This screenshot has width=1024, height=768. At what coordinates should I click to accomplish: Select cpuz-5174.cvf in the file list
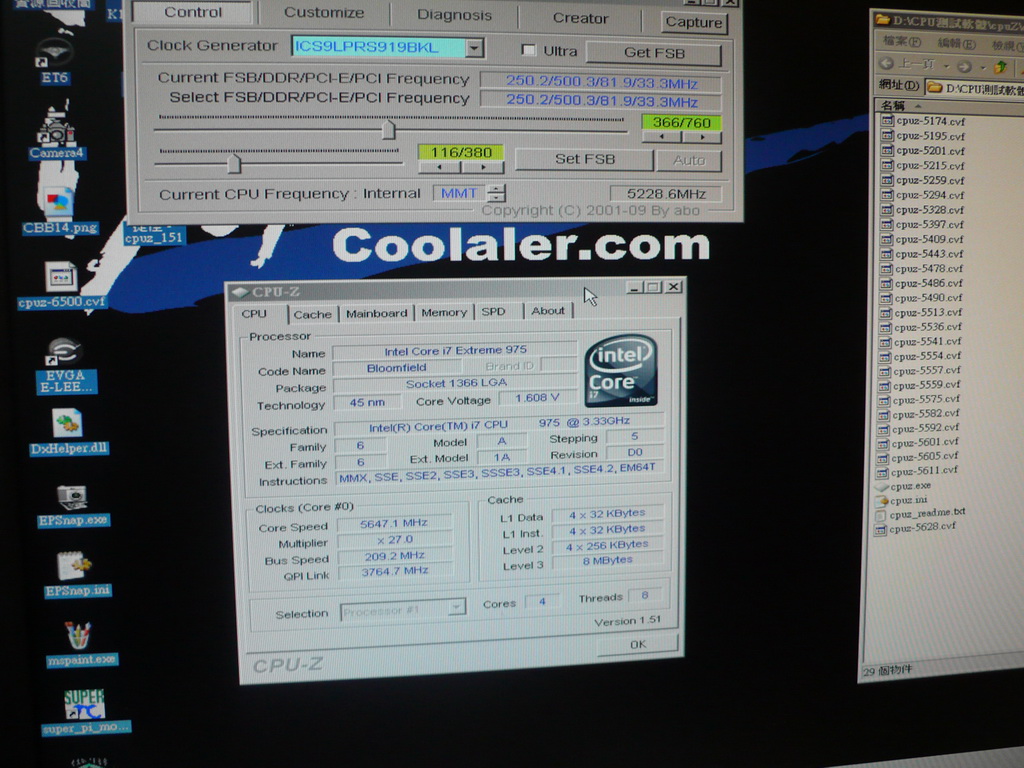[922, 121]
